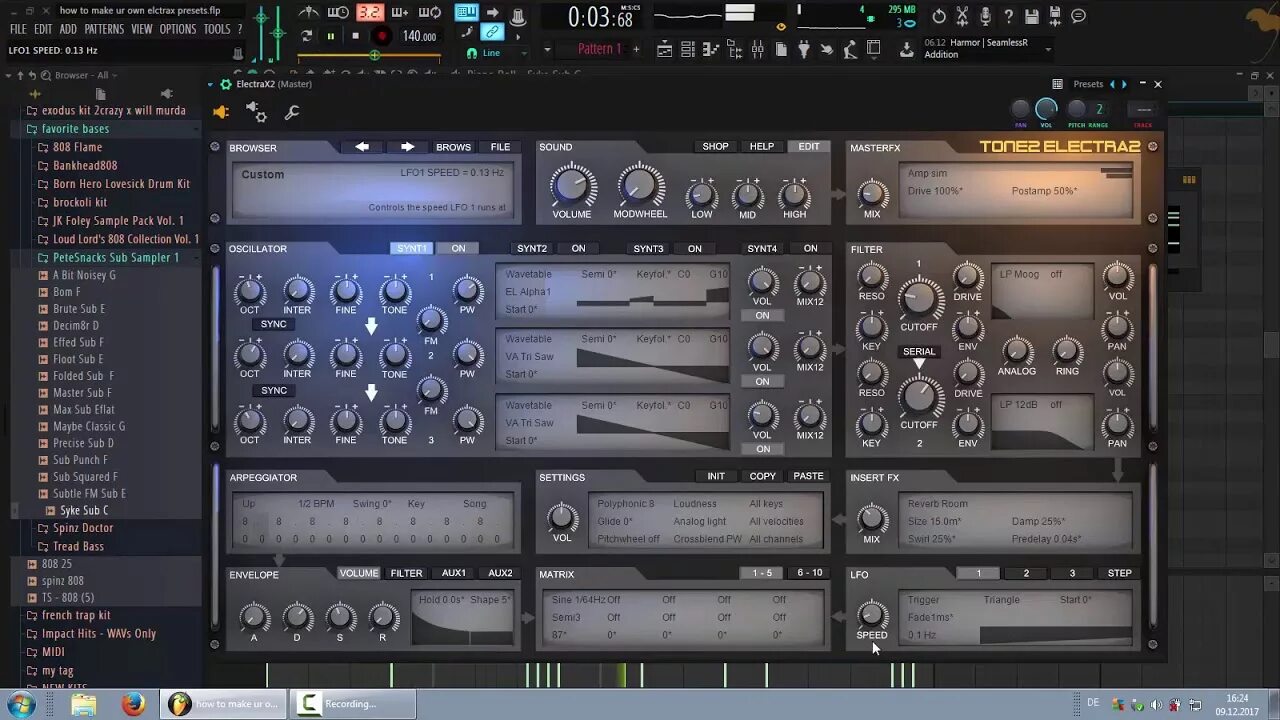Image resolution: width=1280 pixels, height=720 pixels.
Task: Click the INIT button in settings
Action: coord(716,476)
